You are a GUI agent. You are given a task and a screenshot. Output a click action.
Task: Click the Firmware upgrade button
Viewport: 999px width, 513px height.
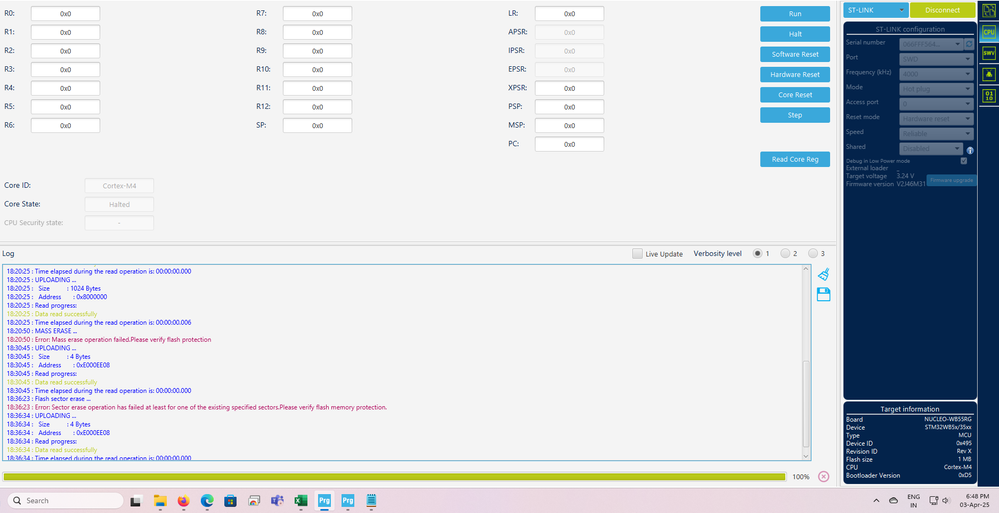click(951, 180)
